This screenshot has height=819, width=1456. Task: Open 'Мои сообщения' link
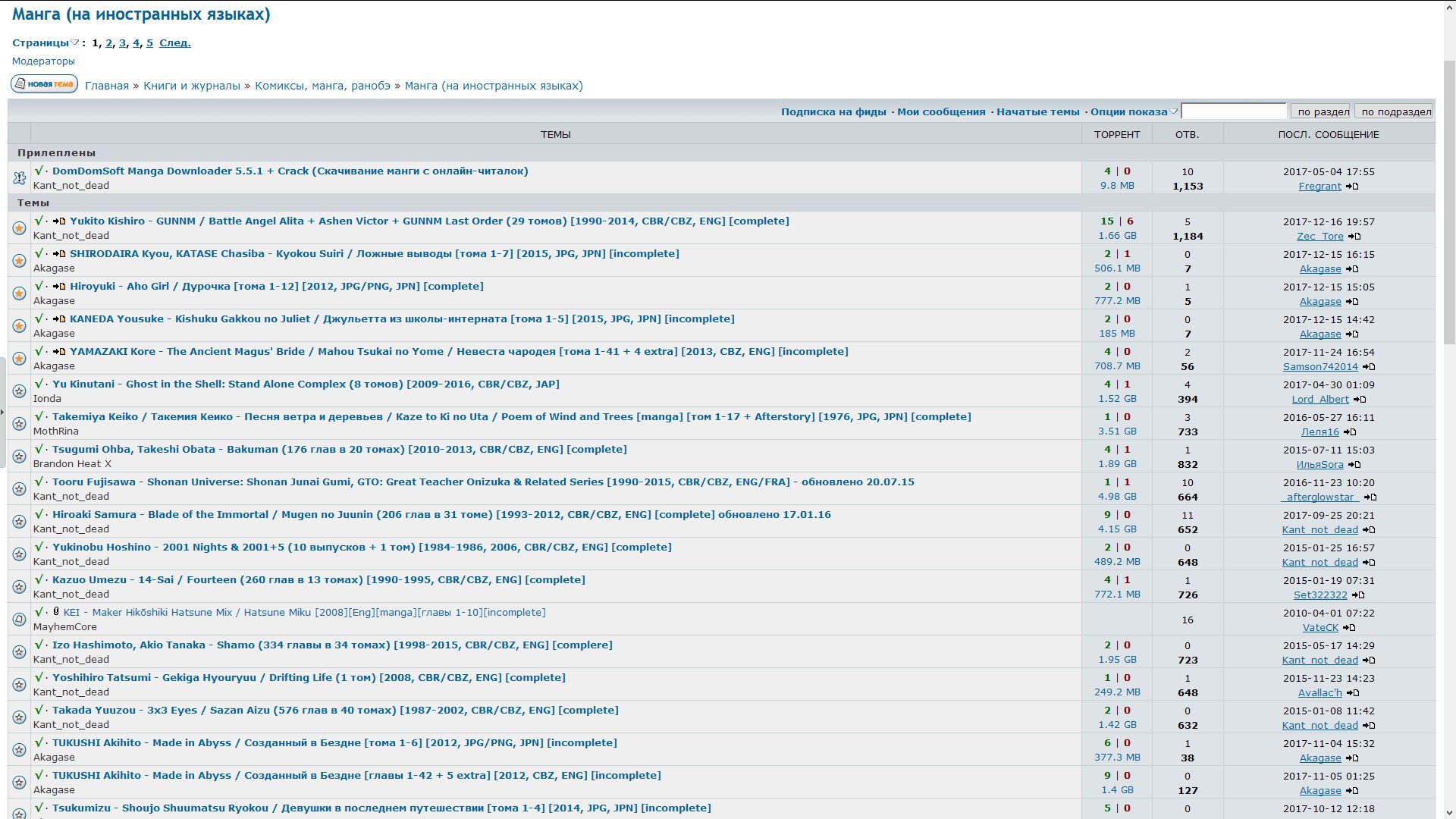[x=941, y=111]
